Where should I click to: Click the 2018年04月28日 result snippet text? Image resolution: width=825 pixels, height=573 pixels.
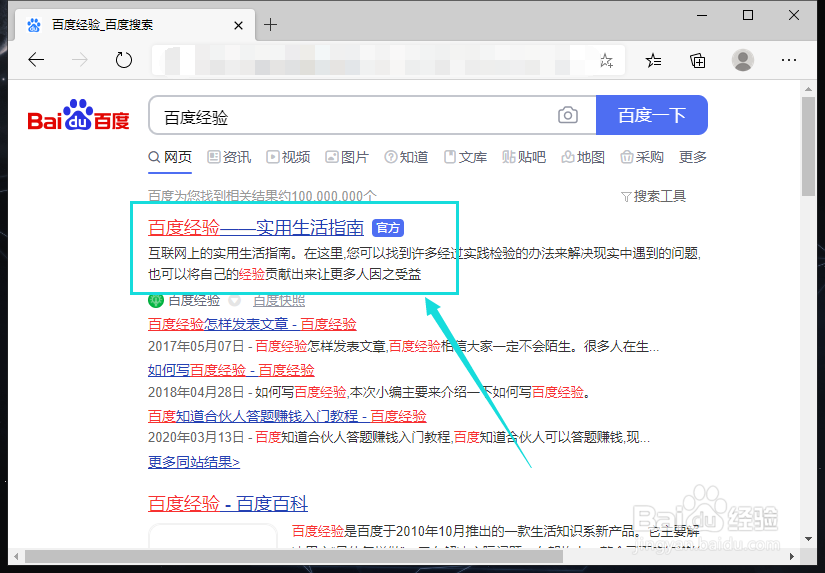pyautogui.click(x=369, y=393)
